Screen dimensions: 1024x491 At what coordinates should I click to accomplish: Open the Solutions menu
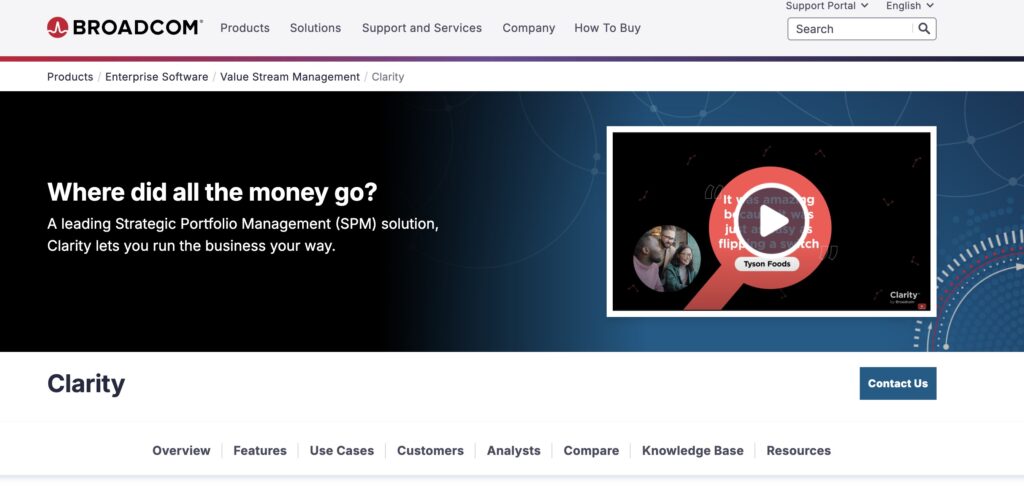click(x=315, y=28)
